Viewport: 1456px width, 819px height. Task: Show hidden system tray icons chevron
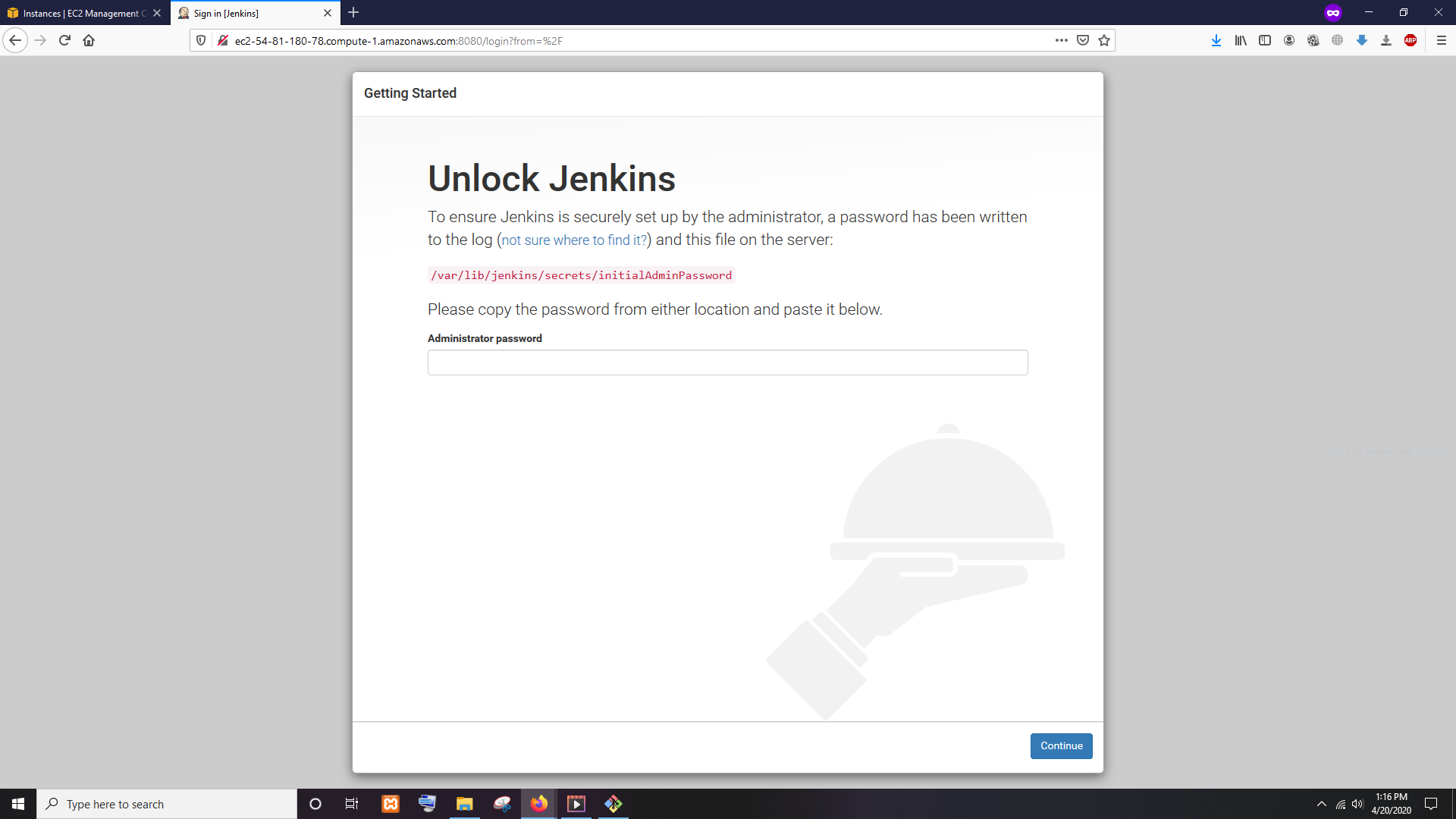click(1322, 804)
